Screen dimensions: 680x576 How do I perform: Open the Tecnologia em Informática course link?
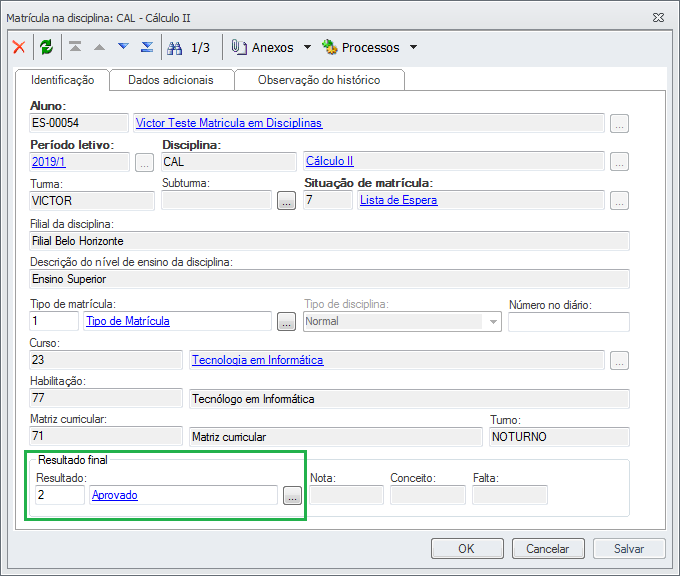click(258, 360)
